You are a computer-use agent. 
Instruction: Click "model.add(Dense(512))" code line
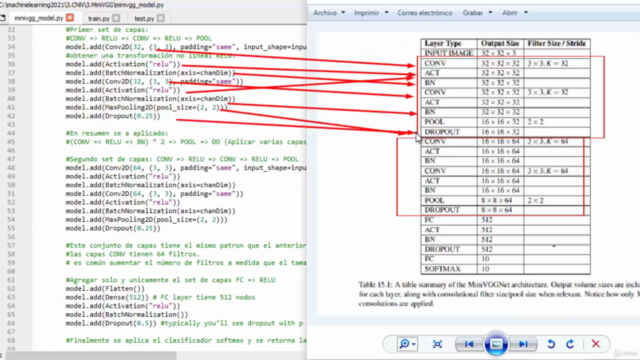point(107,297)
